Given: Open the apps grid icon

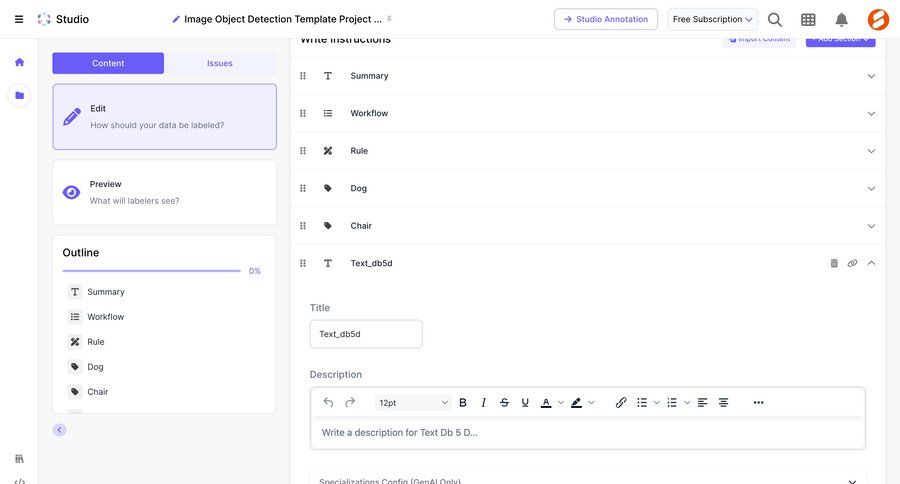Looking at the screenshot, I should click(x=808, y=20).
